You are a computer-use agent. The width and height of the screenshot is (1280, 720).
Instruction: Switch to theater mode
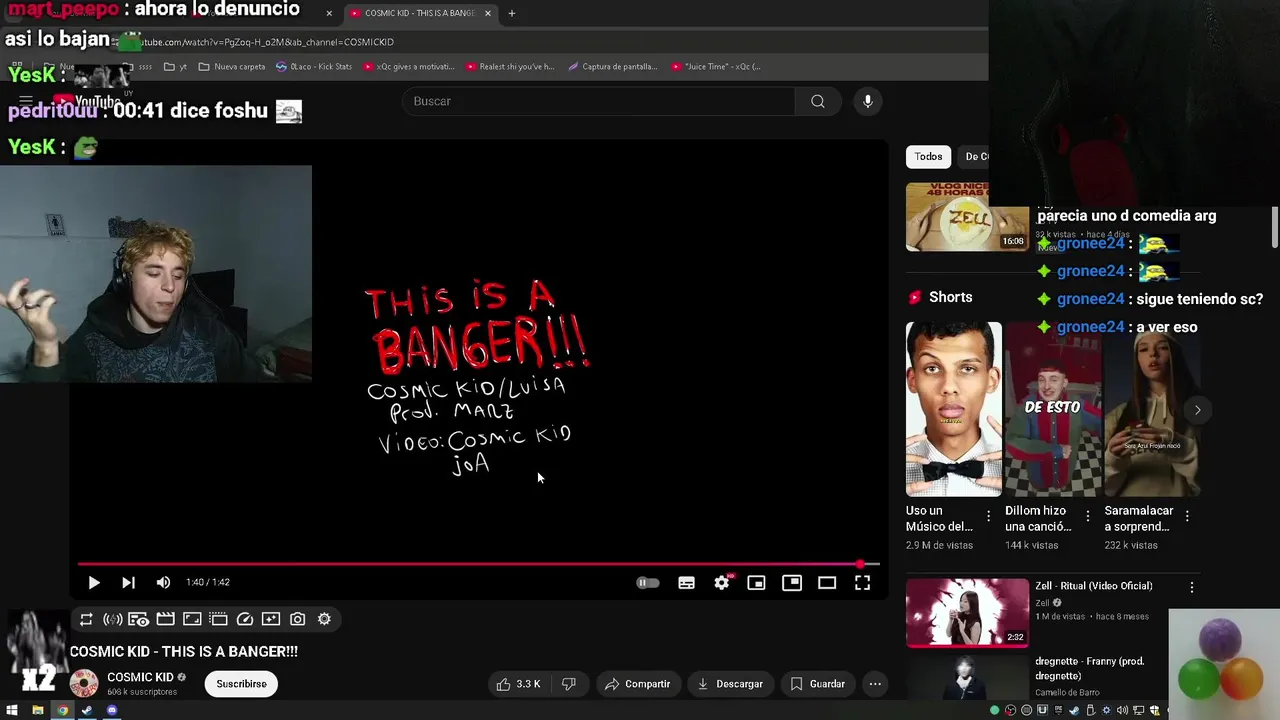(x=827, y=583)
